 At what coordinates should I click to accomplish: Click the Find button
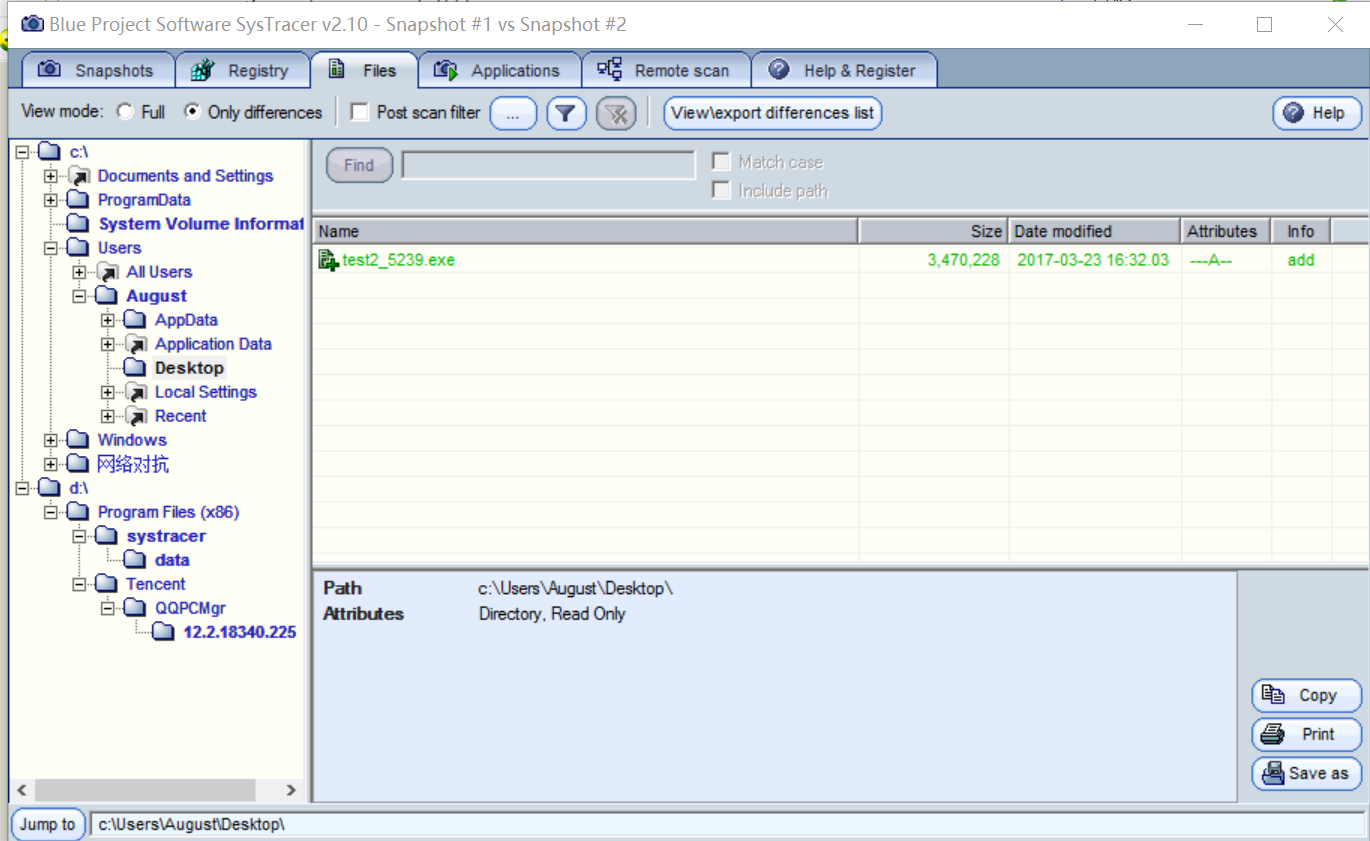coord(359,166)
